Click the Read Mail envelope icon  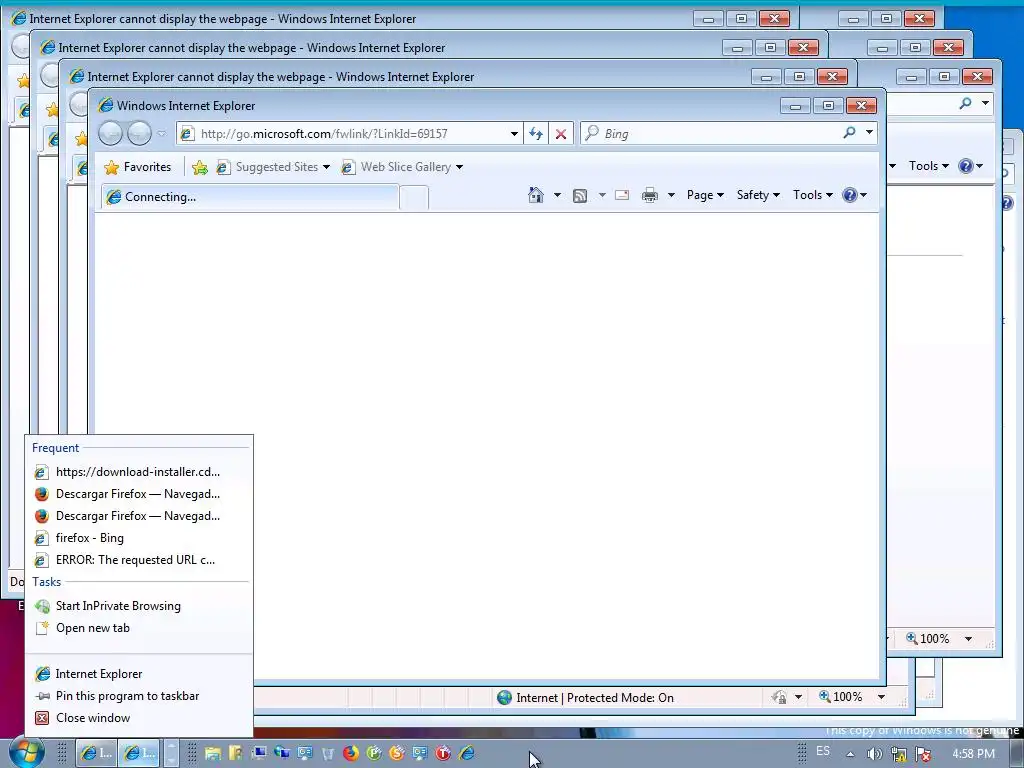pos(622,195)
